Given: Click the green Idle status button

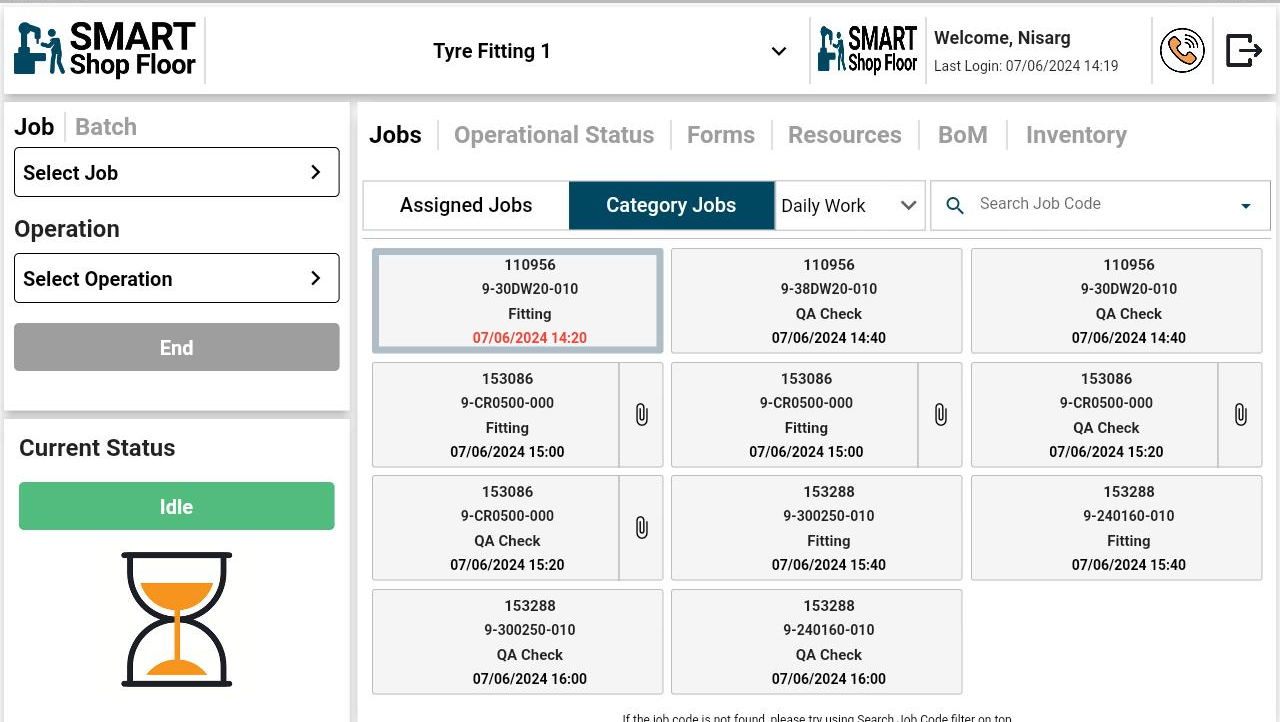Looking at the screenshot, I should point(176,506).
